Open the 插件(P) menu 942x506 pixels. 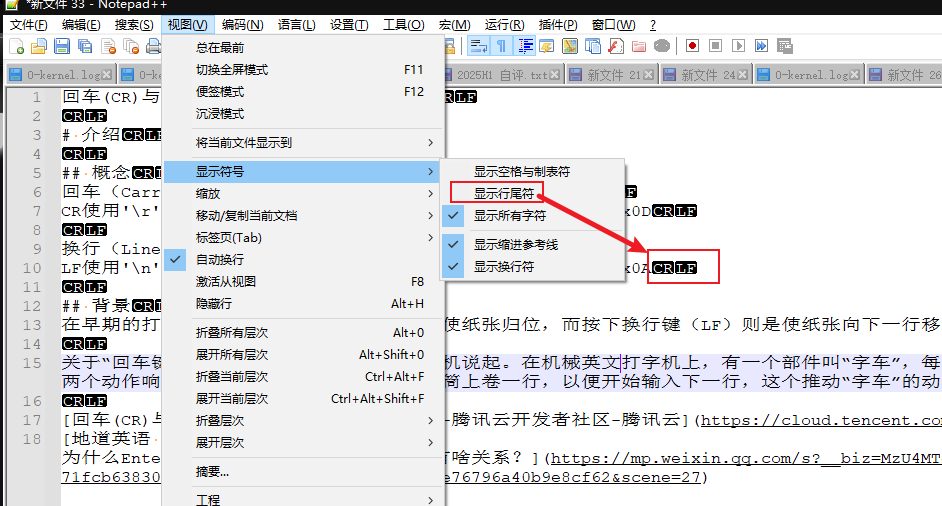(x=558, y=25)
